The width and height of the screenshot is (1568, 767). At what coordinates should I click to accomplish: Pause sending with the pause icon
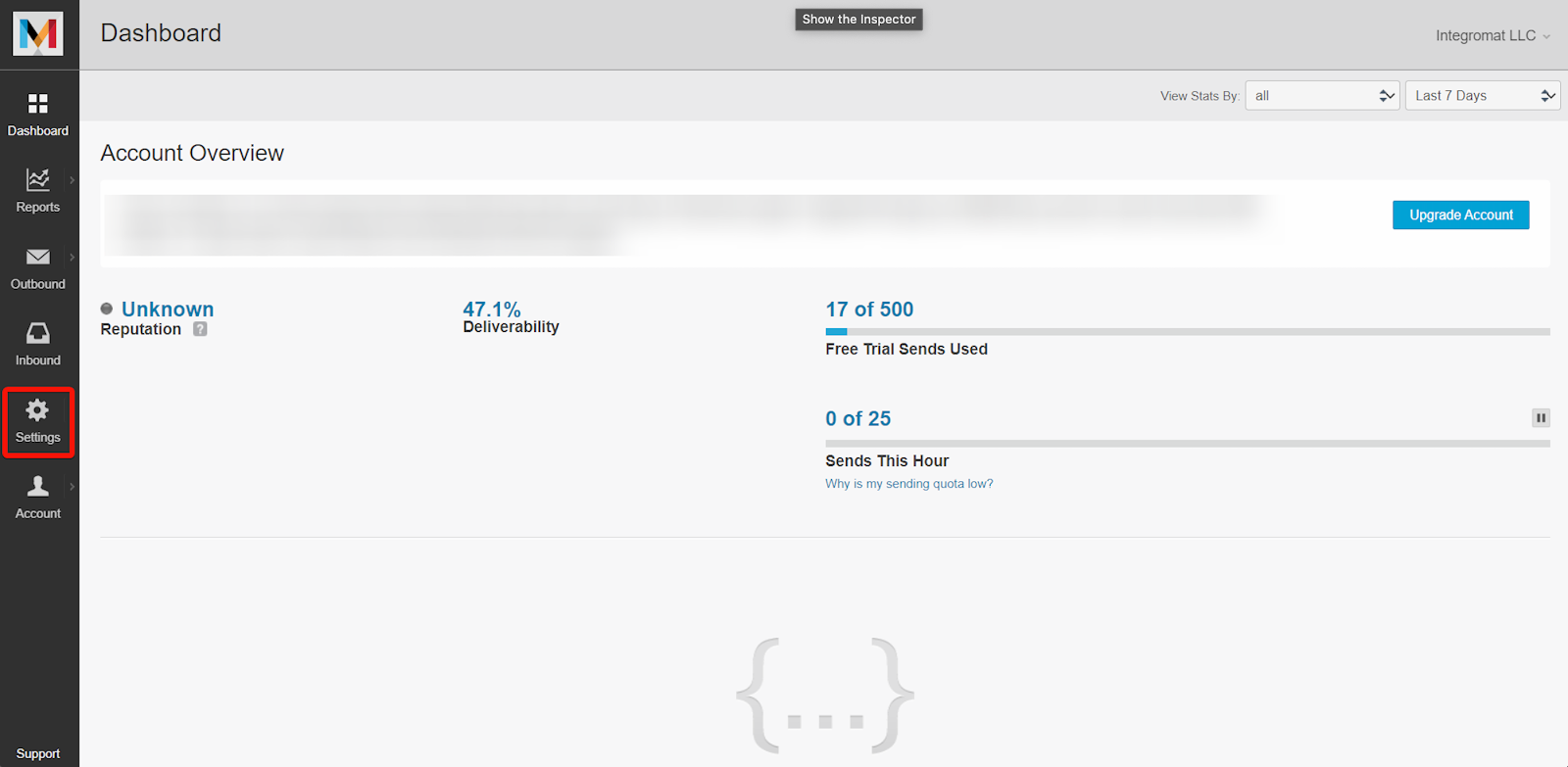(x=1541, y=418)
